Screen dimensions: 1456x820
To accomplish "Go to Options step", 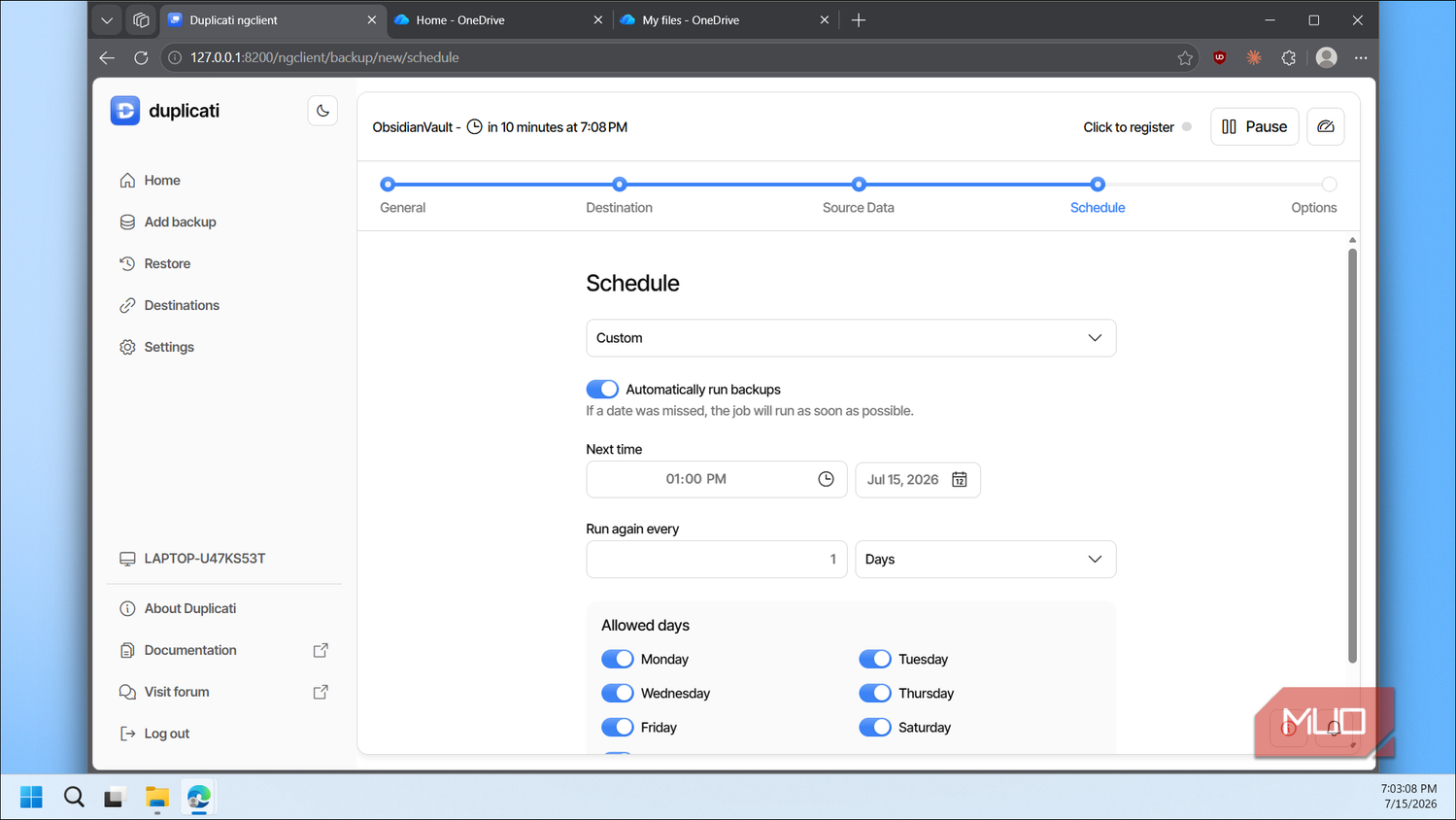I will click(x=1314, y=196).
